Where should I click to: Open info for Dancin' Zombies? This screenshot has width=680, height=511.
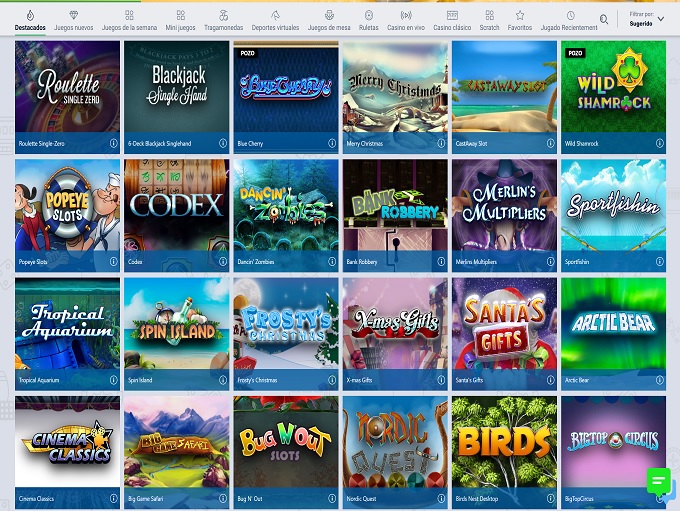pyautogui.click(x=332, y=262)
